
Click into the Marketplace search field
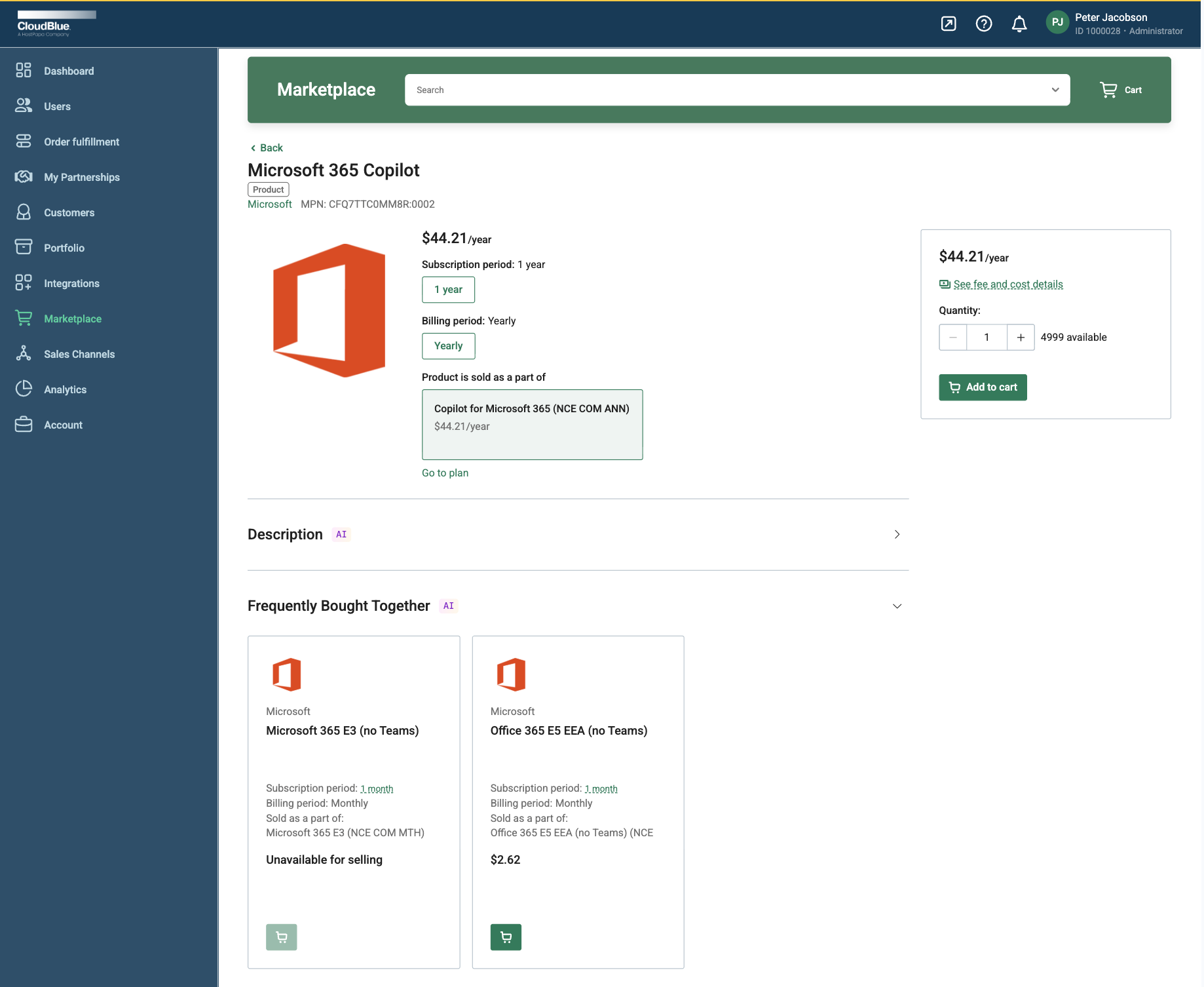click(x=721, y=90)
